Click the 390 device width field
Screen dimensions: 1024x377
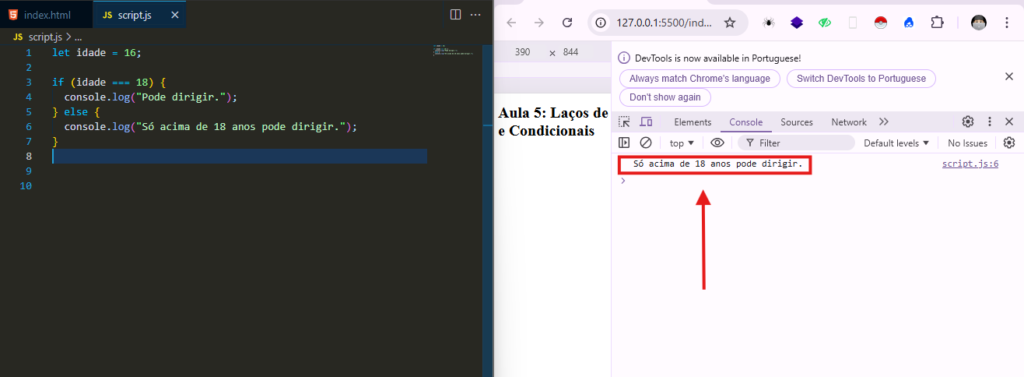[522, 53]
